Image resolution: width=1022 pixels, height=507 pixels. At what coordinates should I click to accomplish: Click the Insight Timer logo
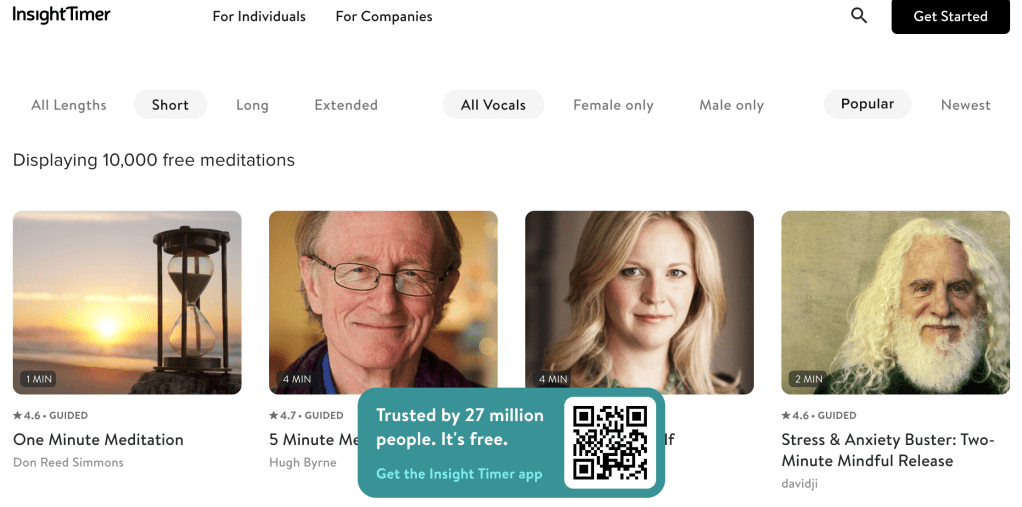(x=61, y=15)
